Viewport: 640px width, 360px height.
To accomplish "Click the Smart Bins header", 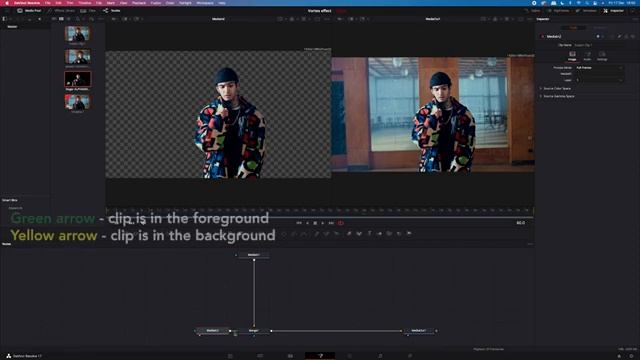I will click(10, 200).
